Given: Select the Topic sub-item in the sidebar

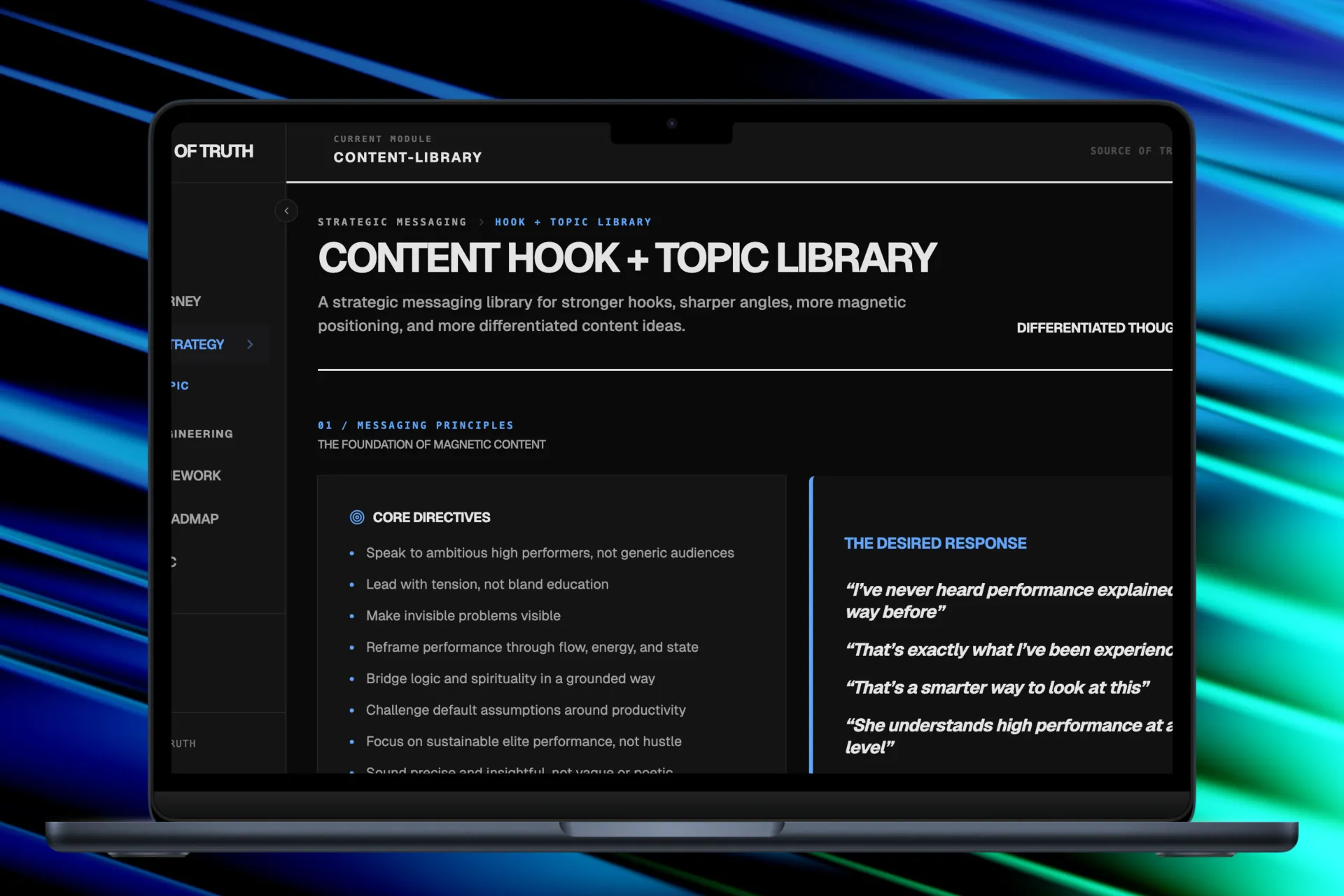Looking at the screenshot, I should click(x=180, y=386).
